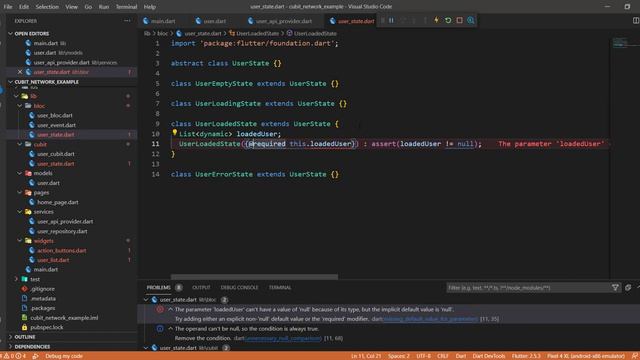Collapse the cubit folder
Image resolution: width=640 pixels, height=360 pixels.
(x=20, y=144)
